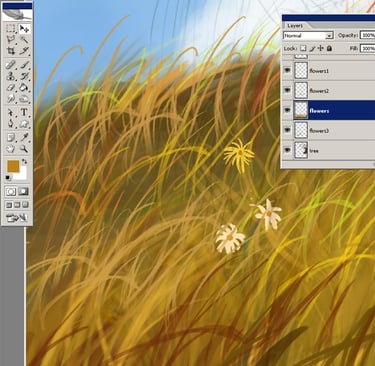Click the highlighted flowers layer thumbnail

click(x=301, y=110)
